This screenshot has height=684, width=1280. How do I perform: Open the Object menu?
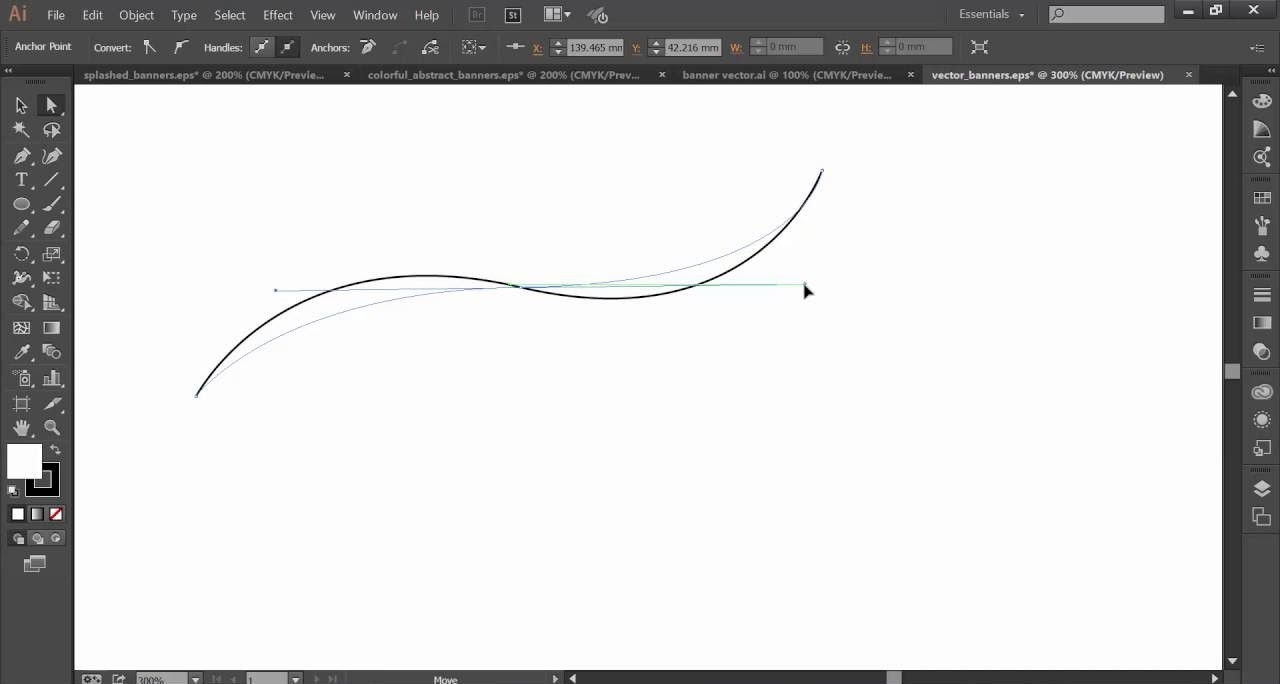136,15
